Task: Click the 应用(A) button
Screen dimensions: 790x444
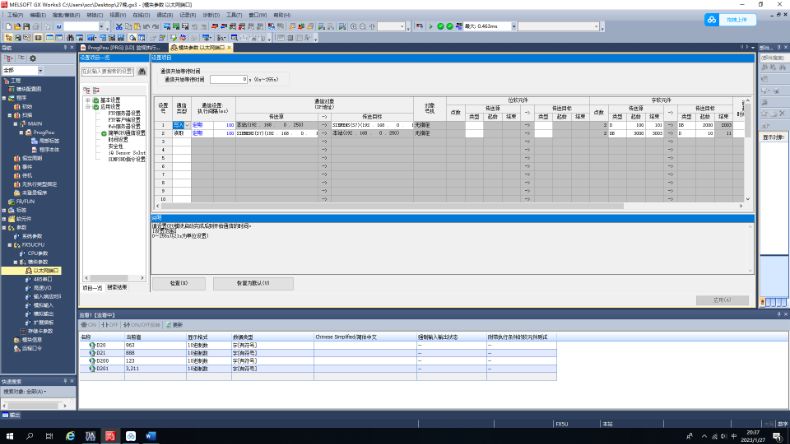Action: coord(722,300)
